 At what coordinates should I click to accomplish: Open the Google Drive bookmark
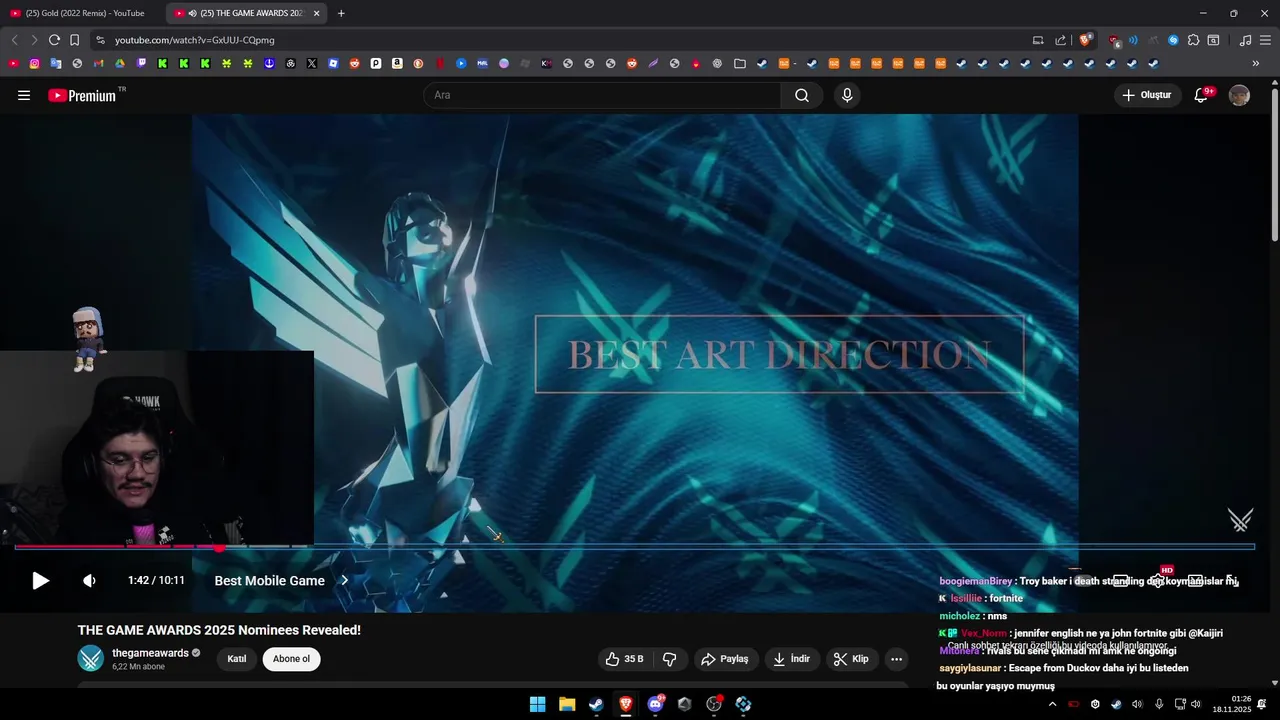(x=120, y=63)
